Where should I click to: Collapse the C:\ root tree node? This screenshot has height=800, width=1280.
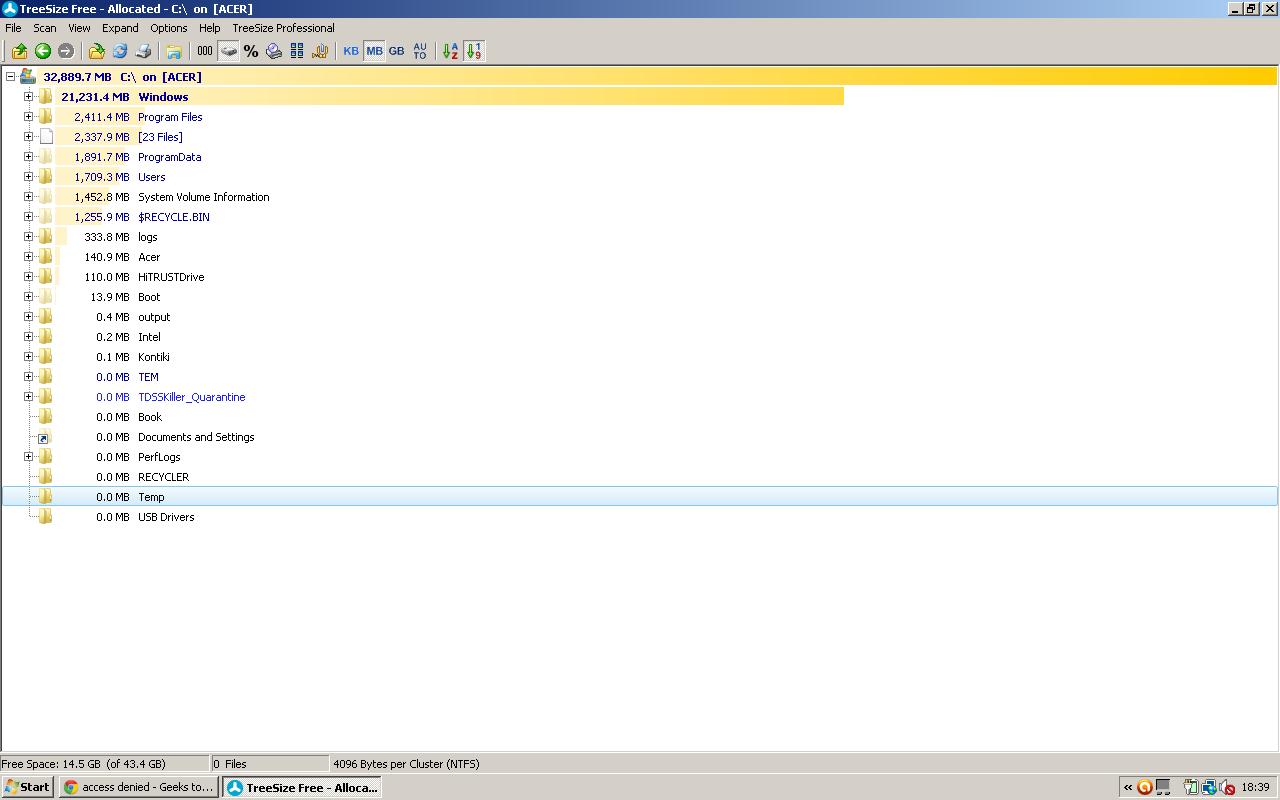point(10,77)
